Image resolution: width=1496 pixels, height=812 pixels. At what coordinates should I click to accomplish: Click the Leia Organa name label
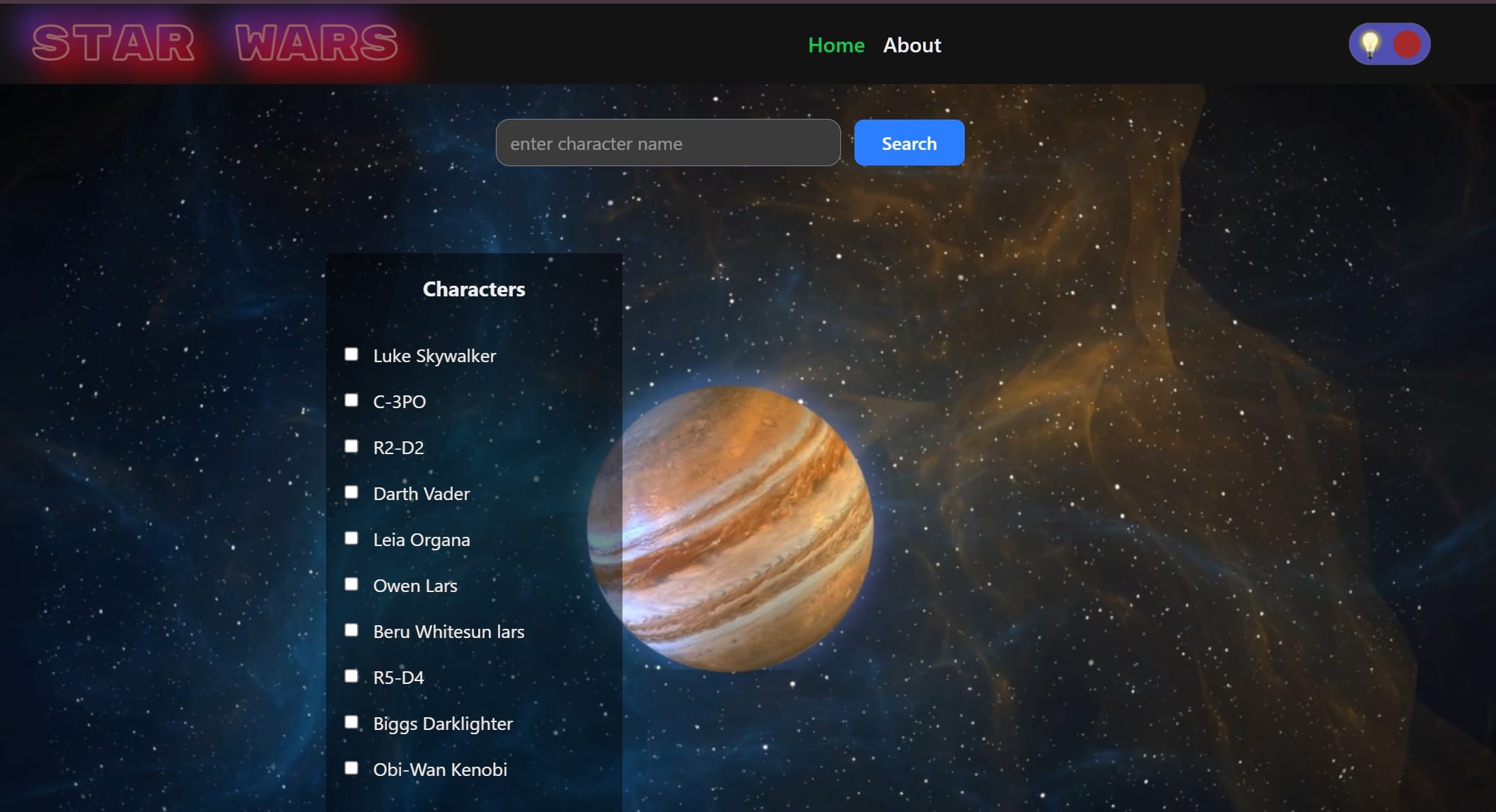tap(422, 540)
